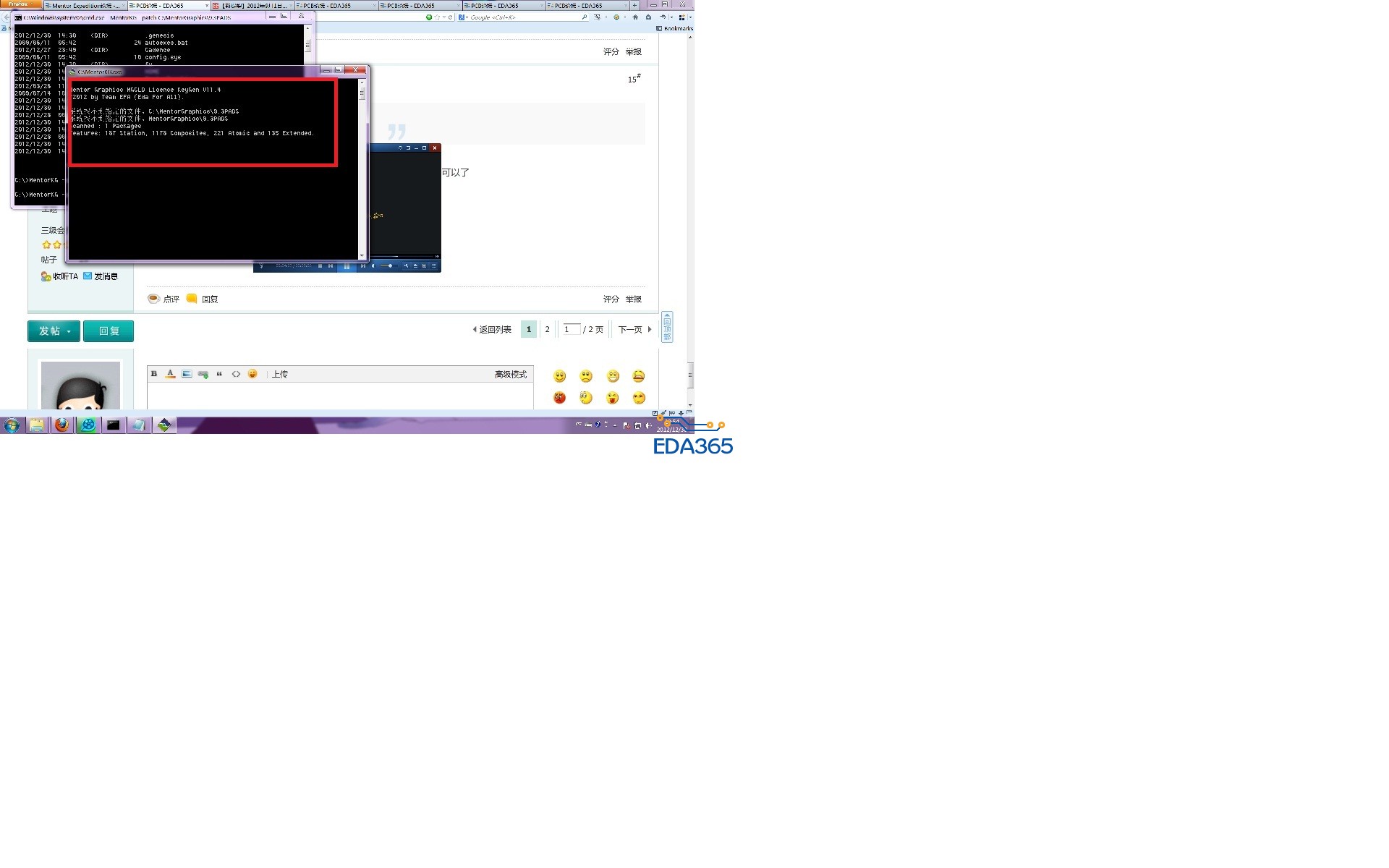Switch to 高级模式 advanced editor
Image resolution: width=1389 pixels, height=868 pixels.
pos(510,374)
